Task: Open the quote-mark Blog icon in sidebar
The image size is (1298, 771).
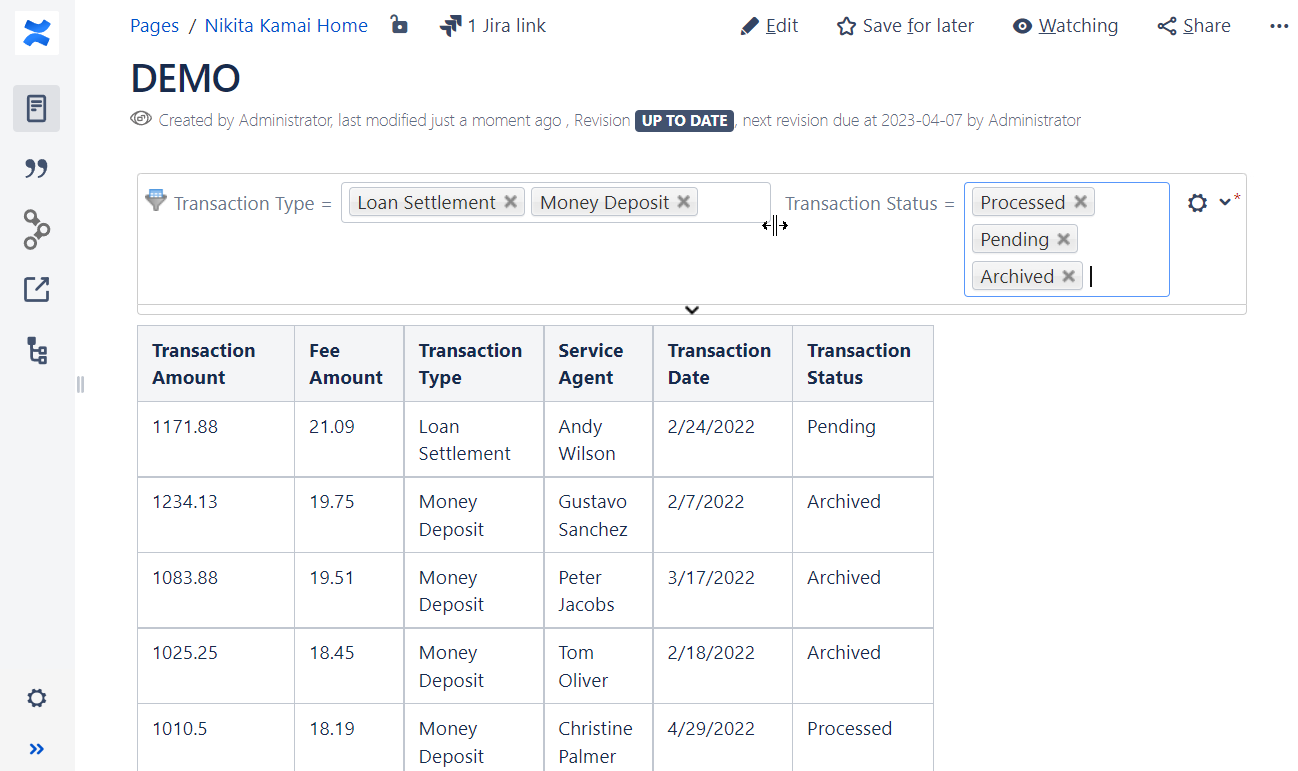Action: coord(37,169)
